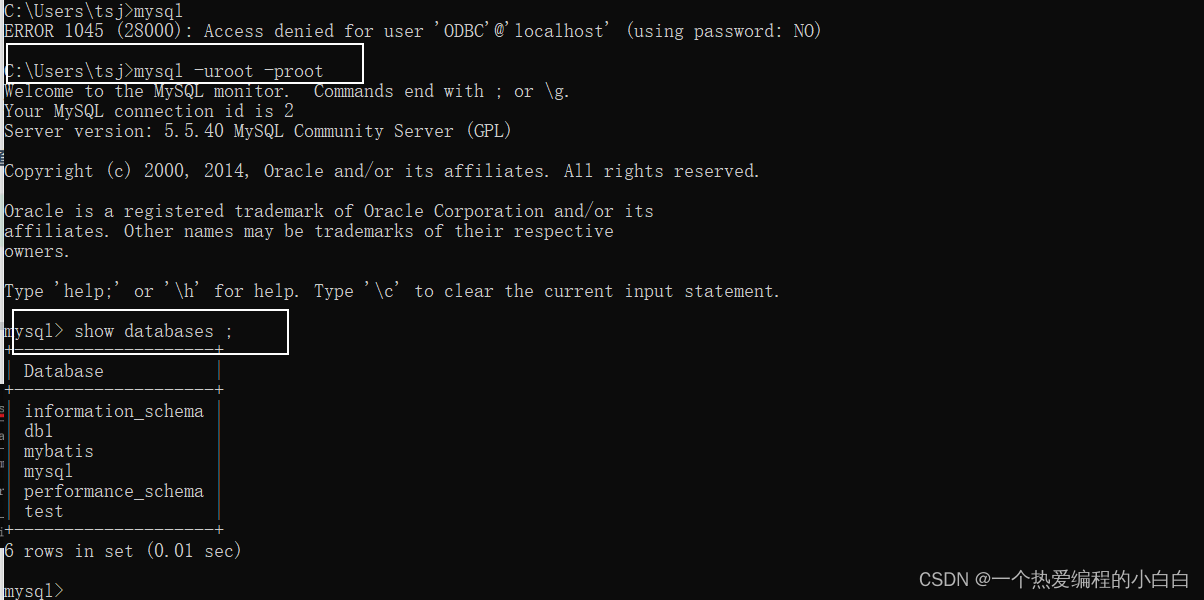Select the performance_schema row

114,491
